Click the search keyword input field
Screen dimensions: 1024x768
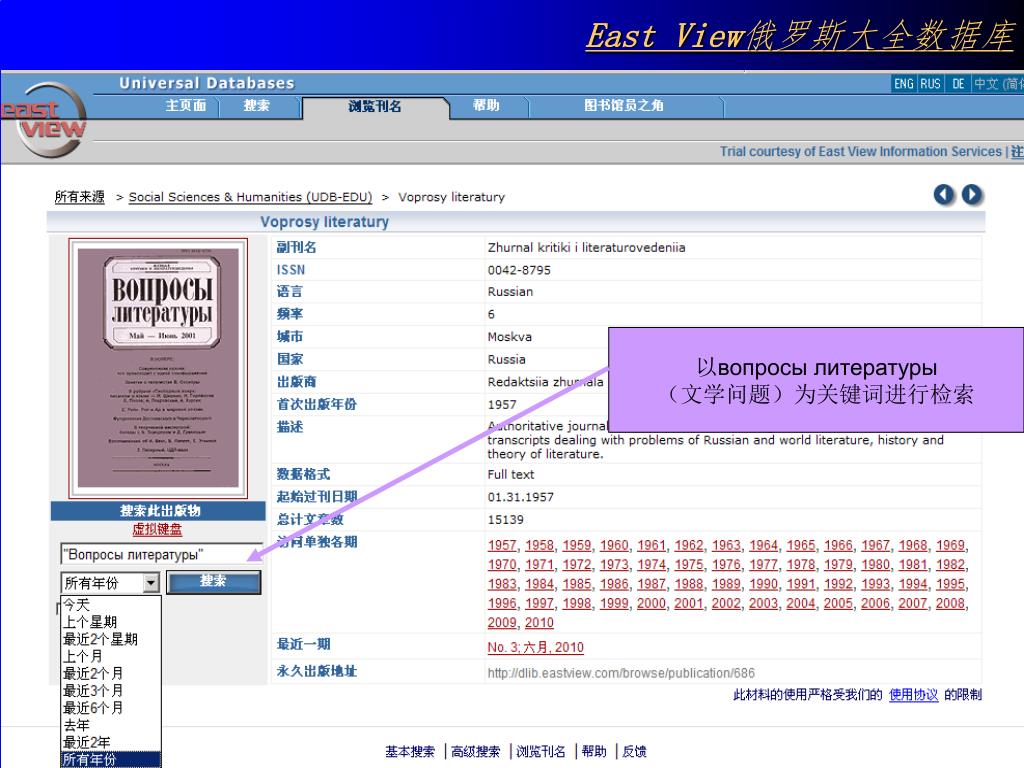tap(161, 554)
